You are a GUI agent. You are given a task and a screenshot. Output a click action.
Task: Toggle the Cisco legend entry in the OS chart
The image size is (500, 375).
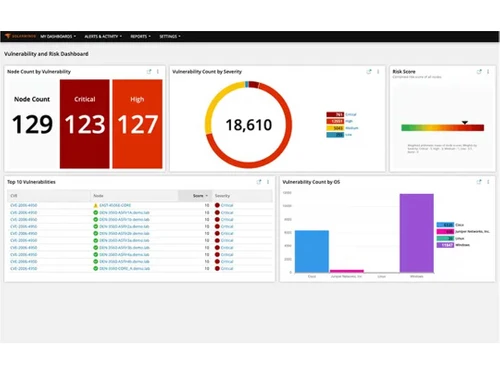[450, 225]
